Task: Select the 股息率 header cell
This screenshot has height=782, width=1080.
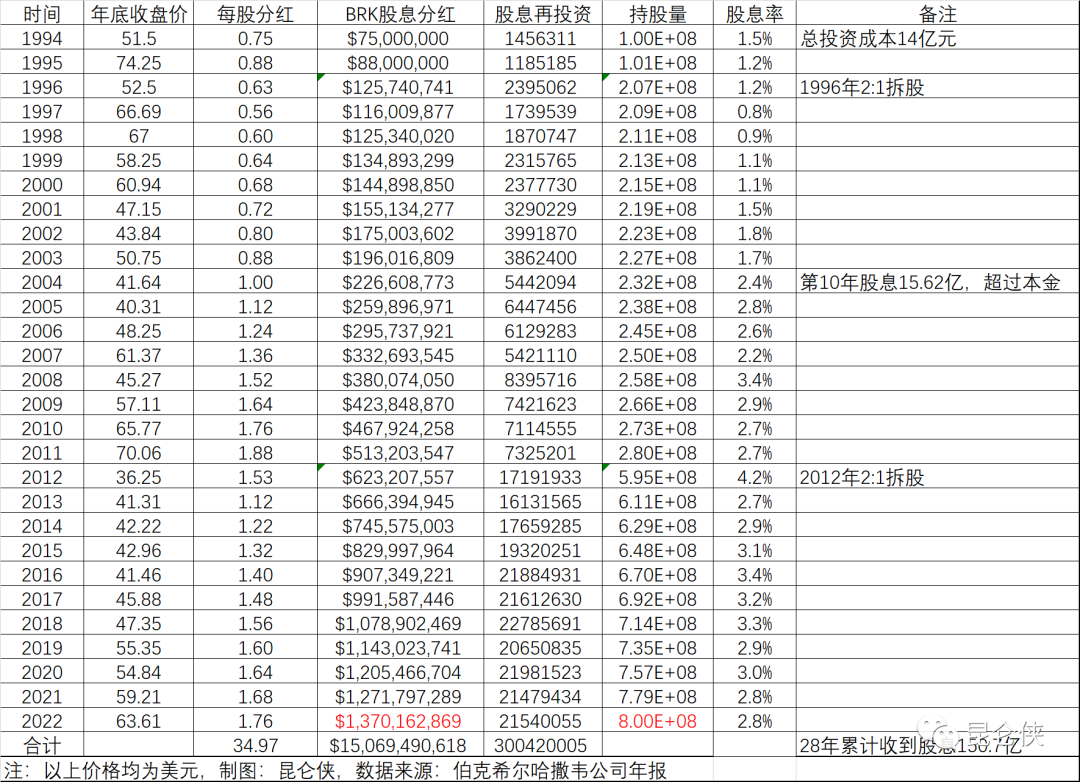Action: [755, 14]
